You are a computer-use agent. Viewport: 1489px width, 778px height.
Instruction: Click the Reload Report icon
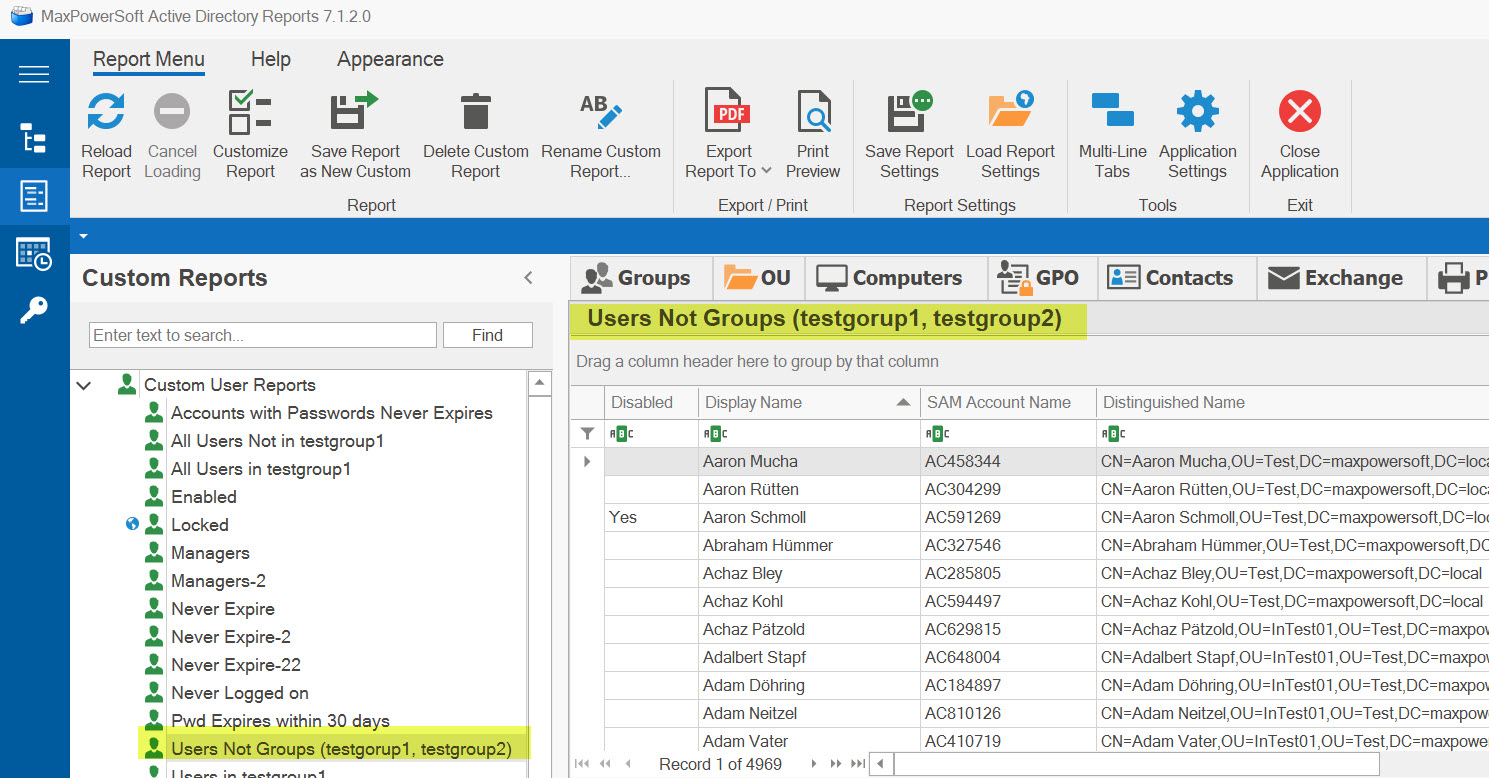click(106, 111)
